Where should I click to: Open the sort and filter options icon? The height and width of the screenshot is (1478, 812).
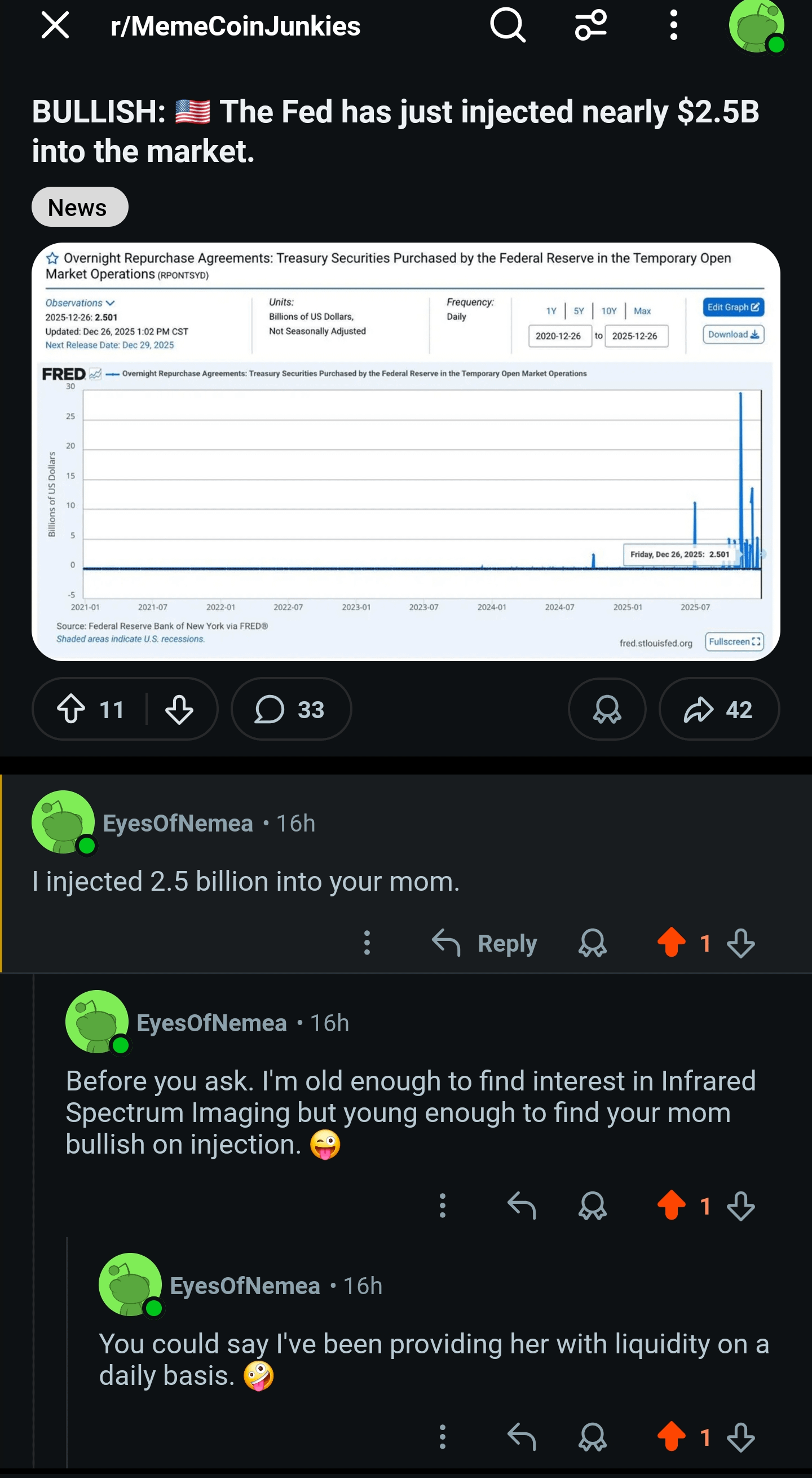(590, 26)
